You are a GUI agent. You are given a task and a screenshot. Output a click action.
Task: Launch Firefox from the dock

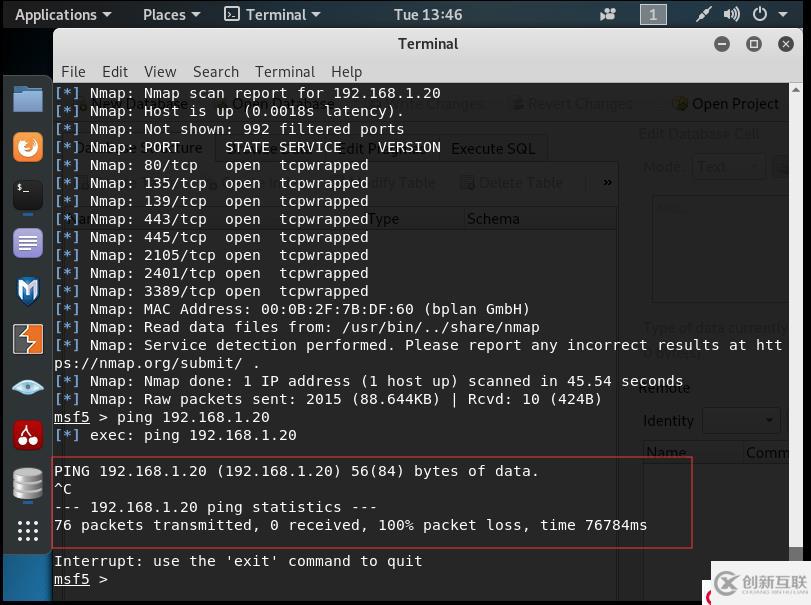(x=27, y=147)
